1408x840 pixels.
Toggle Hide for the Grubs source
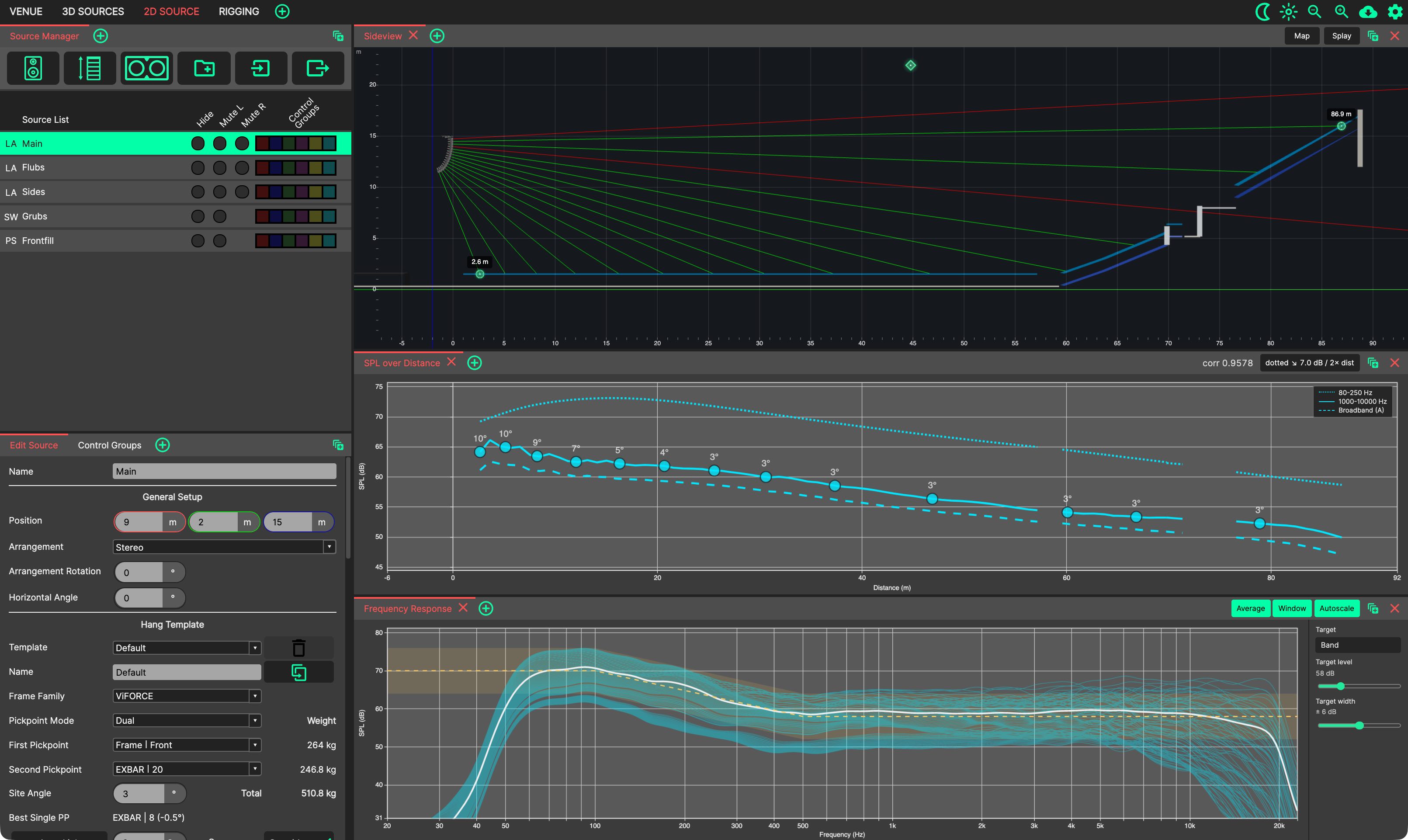198,216
